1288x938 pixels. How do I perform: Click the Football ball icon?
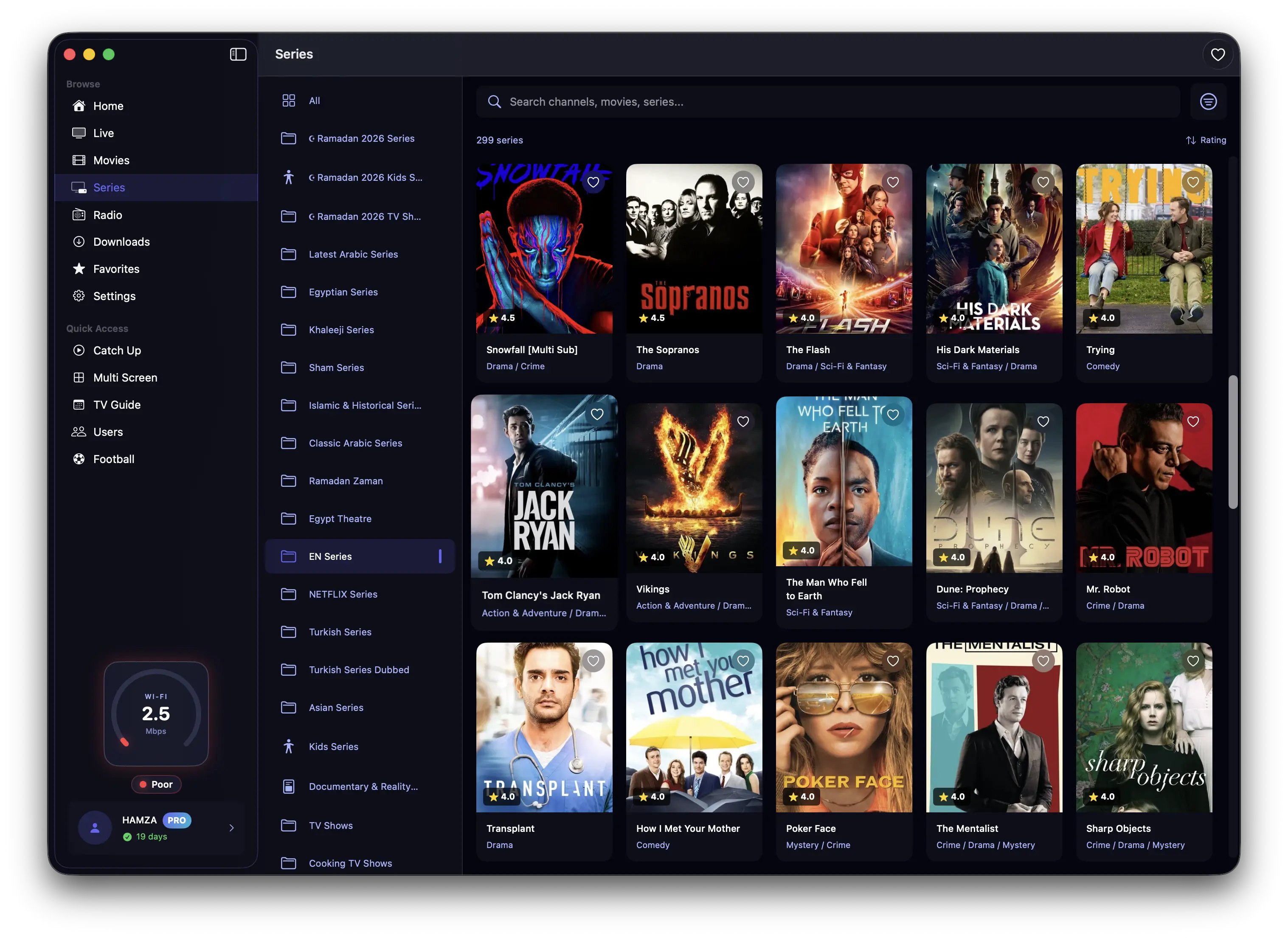tap(79, 459)
